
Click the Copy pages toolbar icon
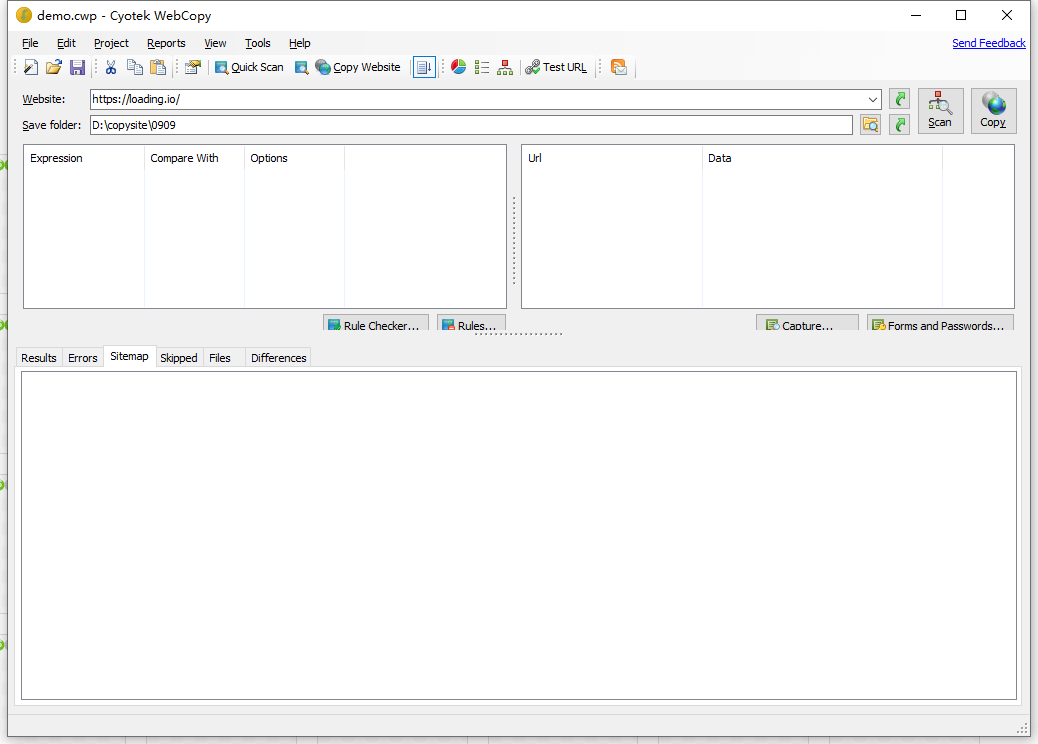coord(134,67)
